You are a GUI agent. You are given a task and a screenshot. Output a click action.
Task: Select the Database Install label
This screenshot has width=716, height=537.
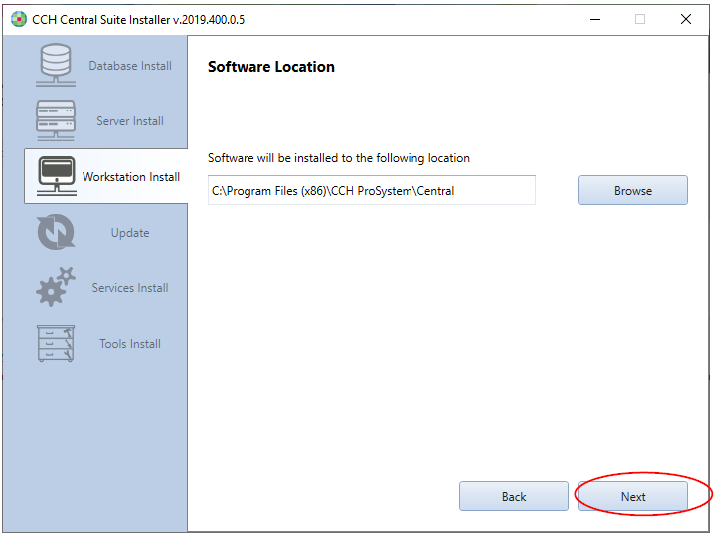pyautogui.click(x=130, y=66)
